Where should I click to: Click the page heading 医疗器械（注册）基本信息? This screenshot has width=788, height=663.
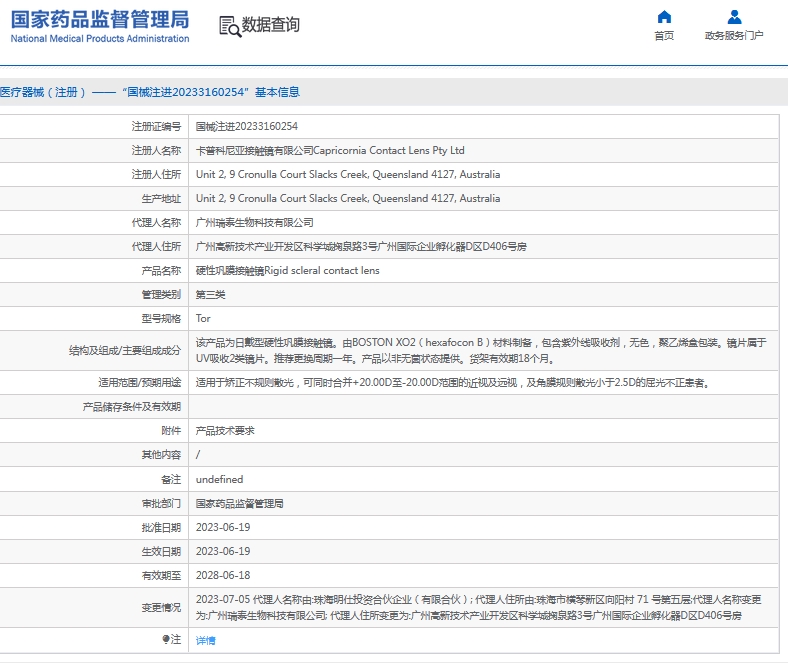tap(150, 92)
